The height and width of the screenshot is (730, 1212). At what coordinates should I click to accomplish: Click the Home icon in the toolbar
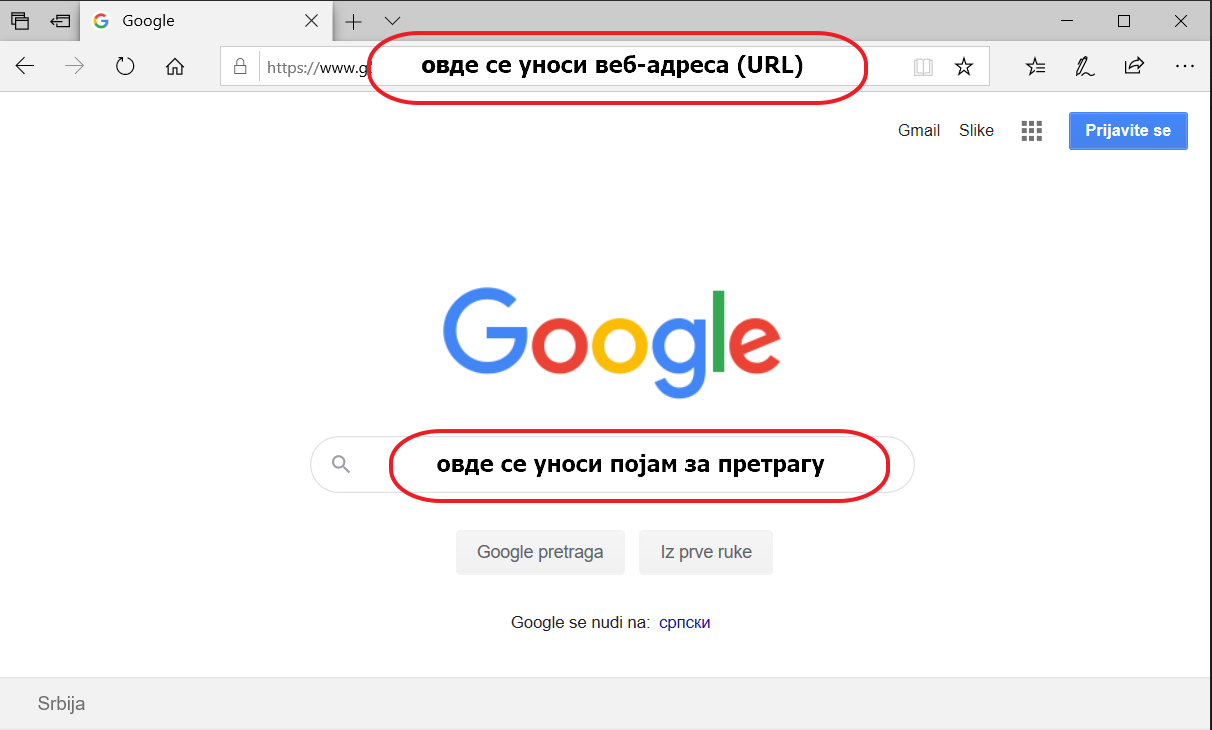(175, 66)
